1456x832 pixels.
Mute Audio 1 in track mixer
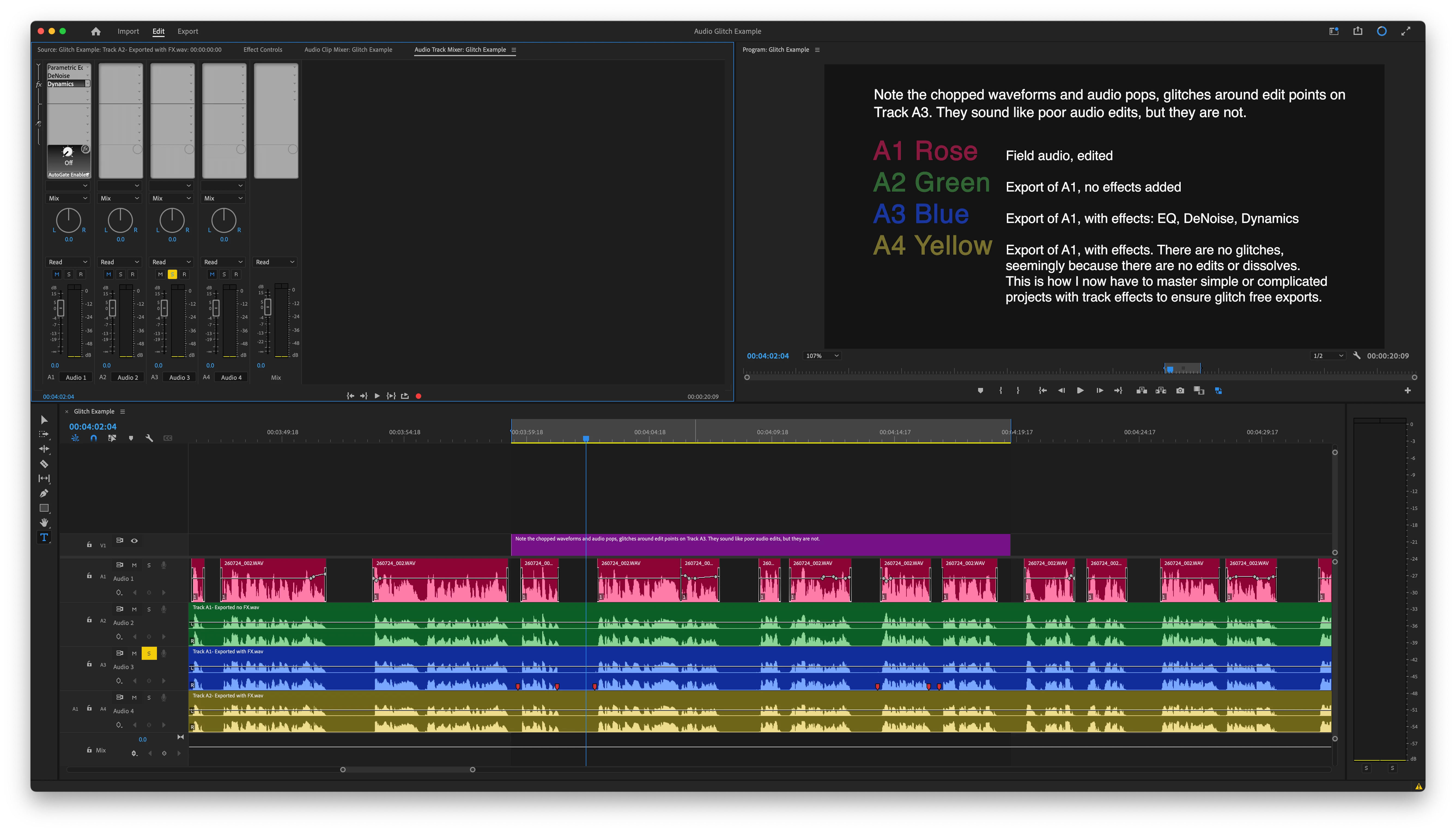pyautogui.click(x=57, y=274)
